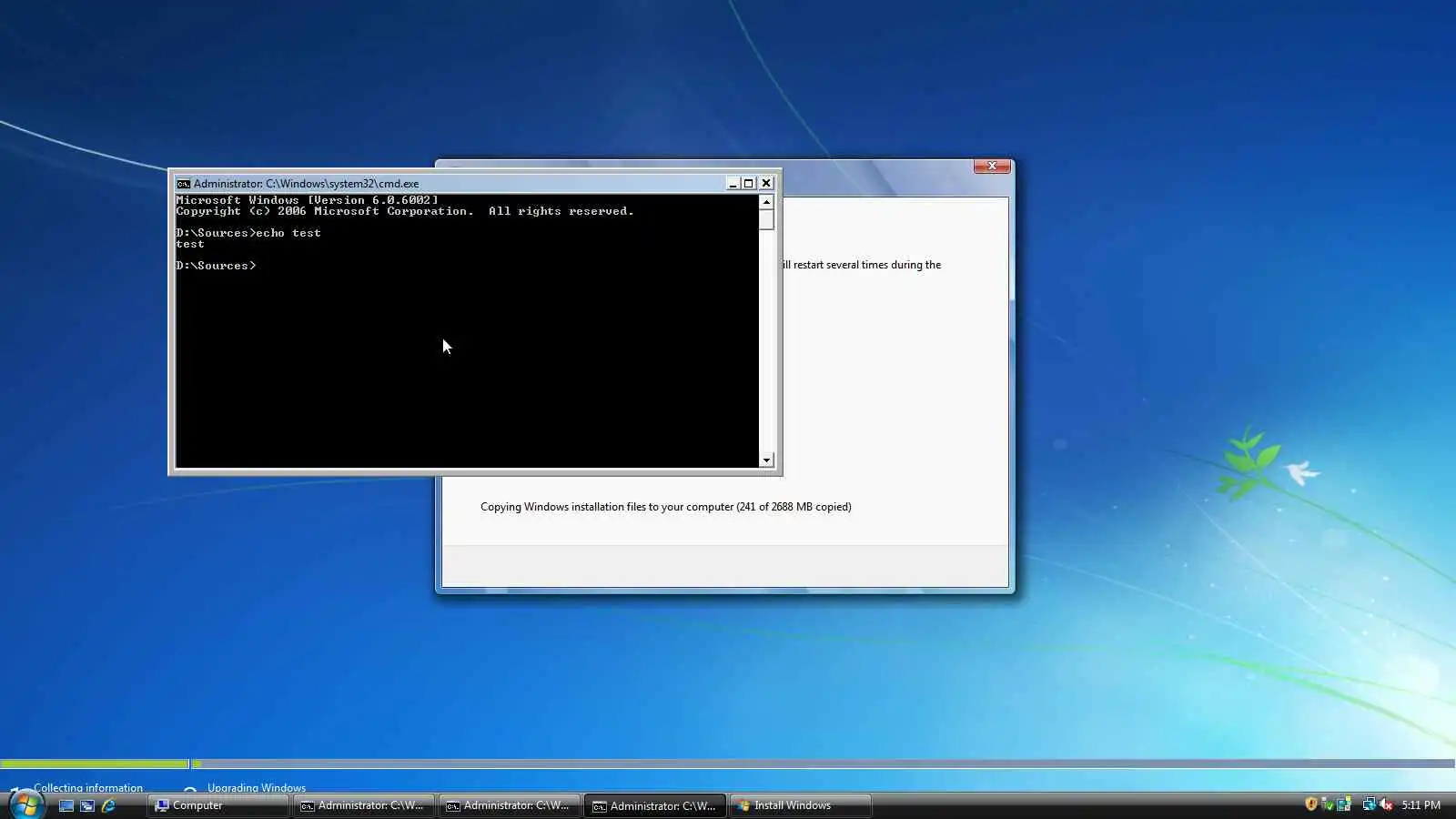Click the 'Copying Windows installation files' status text

(666, 507)
